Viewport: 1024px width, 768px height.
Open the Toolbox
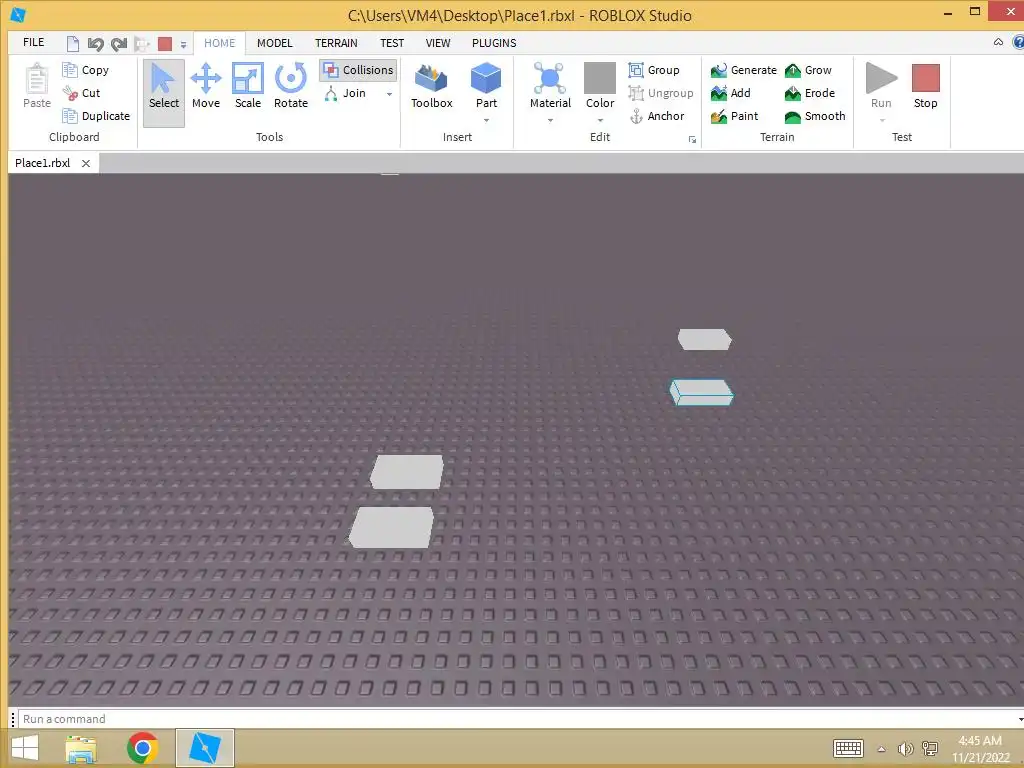(432, 86)
